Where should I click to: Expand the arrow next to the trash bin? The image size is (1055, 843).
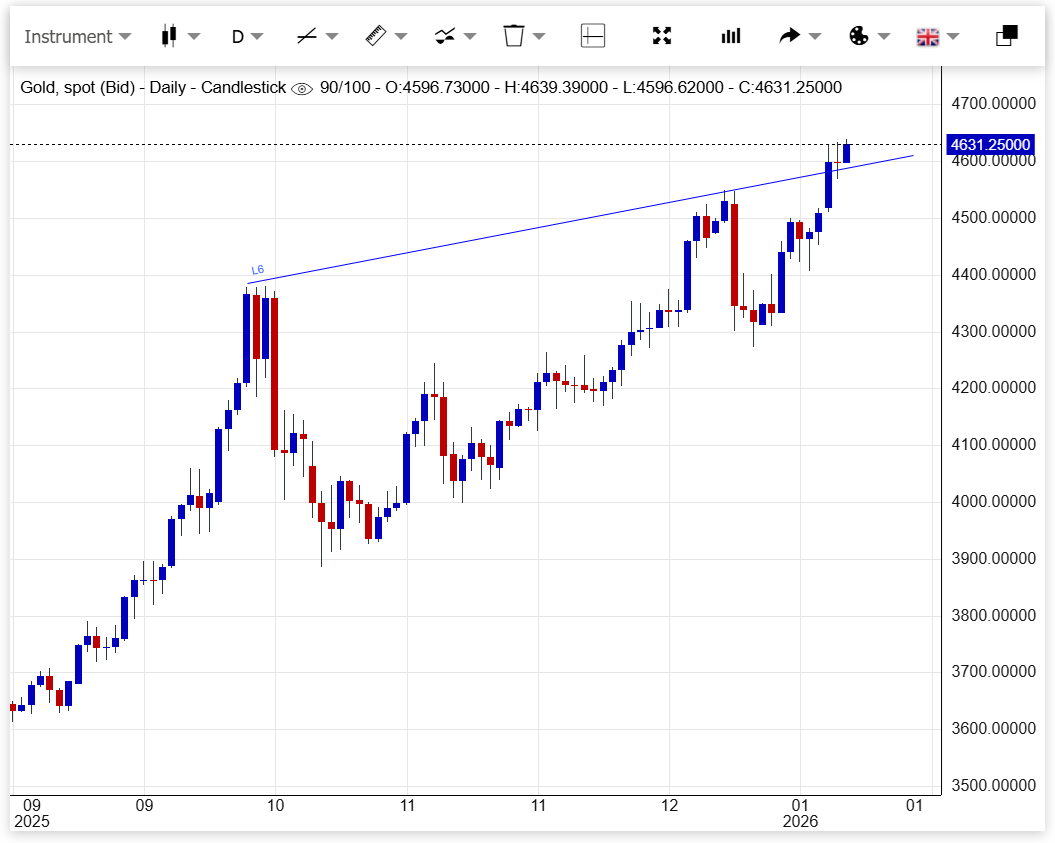tap(539, 37)
